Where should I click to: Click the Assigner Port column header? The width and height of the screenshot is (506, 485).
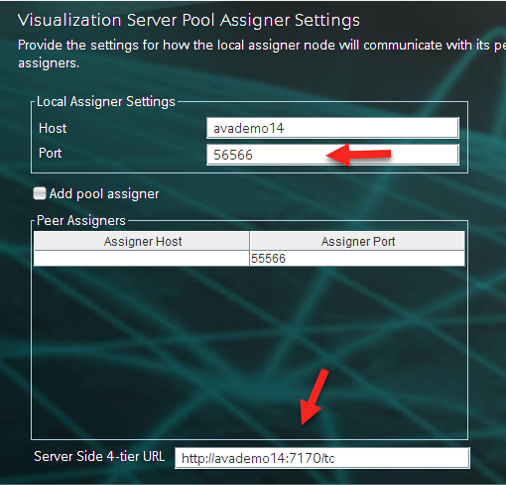(357, 241)
